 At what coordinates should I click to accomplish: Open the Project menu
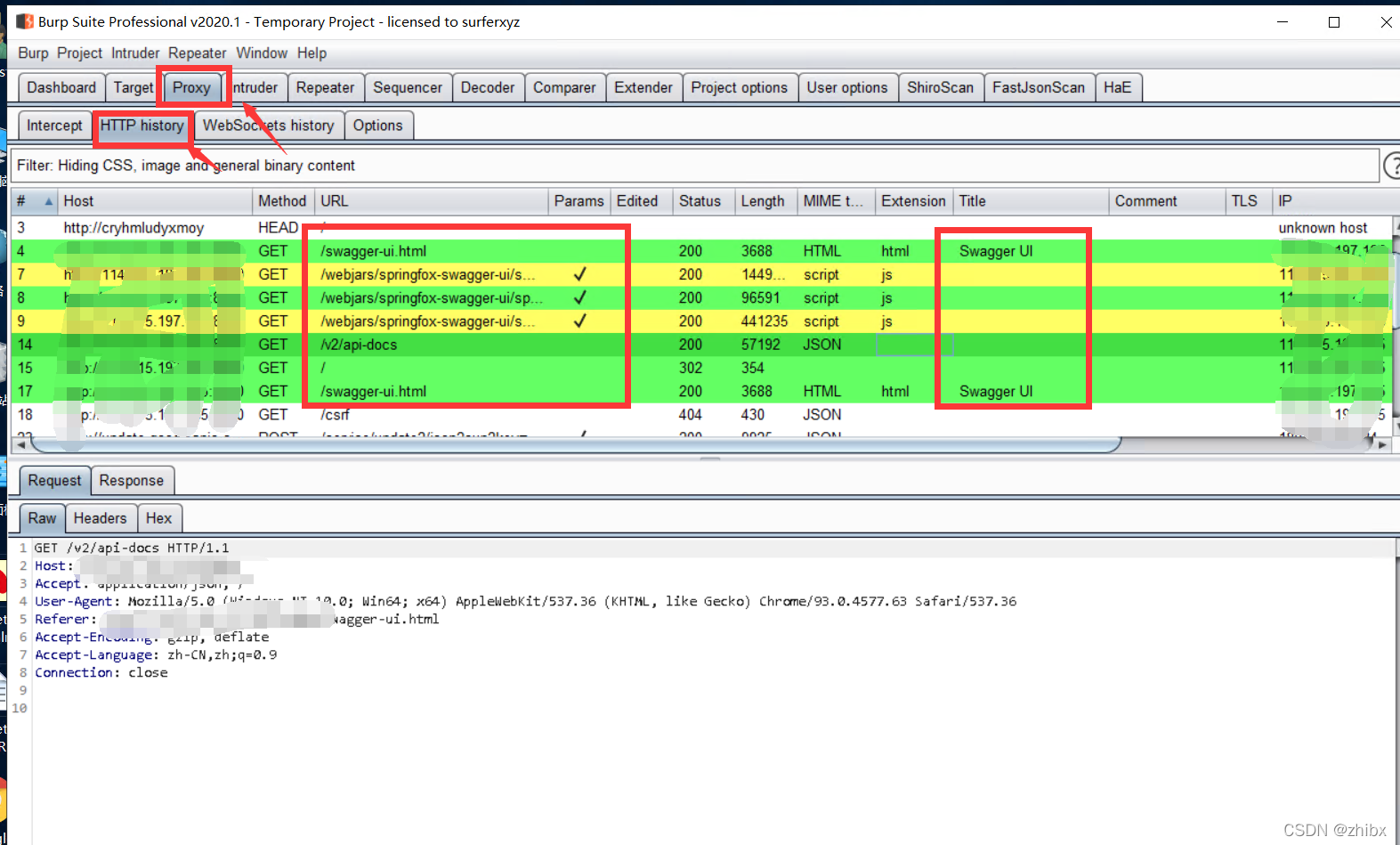[79, 53]
